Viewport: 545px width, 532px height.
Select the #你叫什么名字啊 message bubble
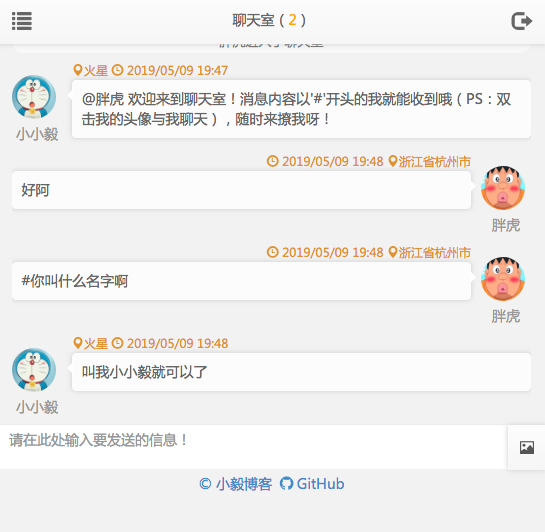point(242,281)
